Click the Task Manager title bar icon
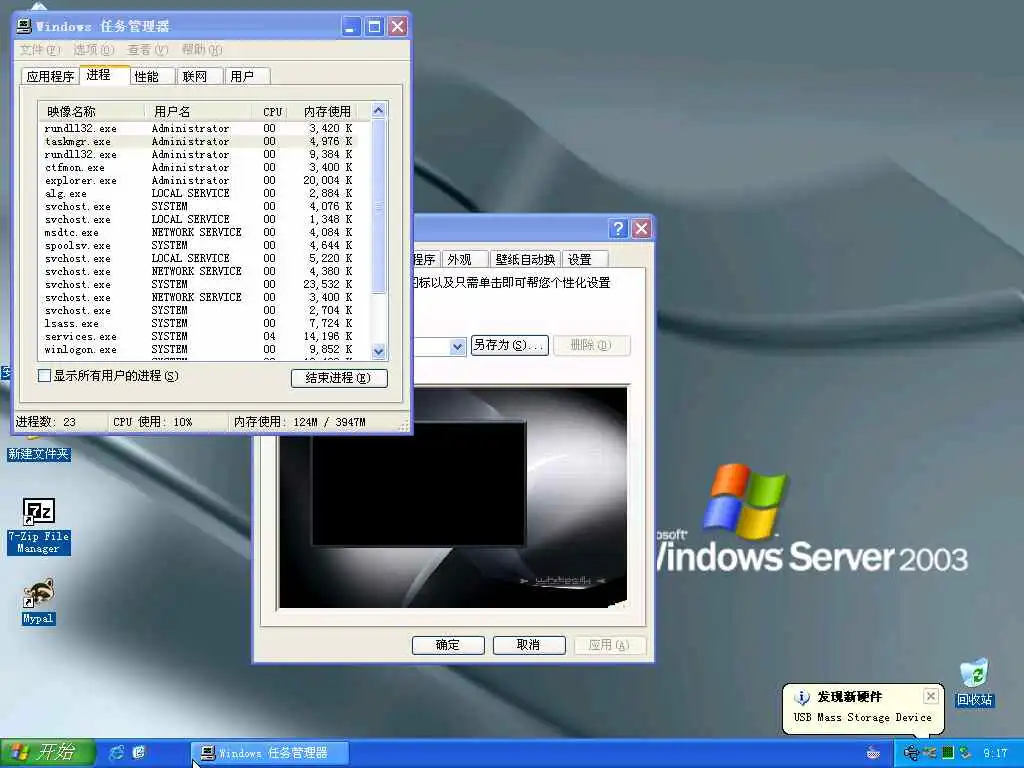1024x768 pixels. (24, 26)
